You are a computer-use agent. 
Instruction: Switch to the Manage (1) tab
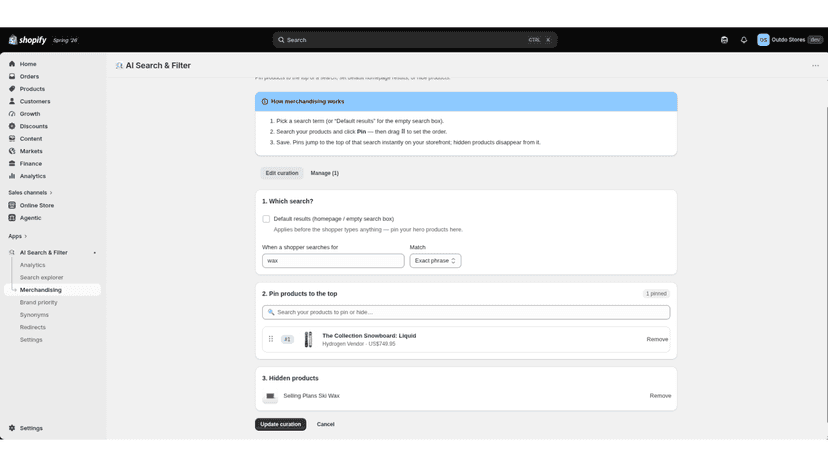[324, 173]
